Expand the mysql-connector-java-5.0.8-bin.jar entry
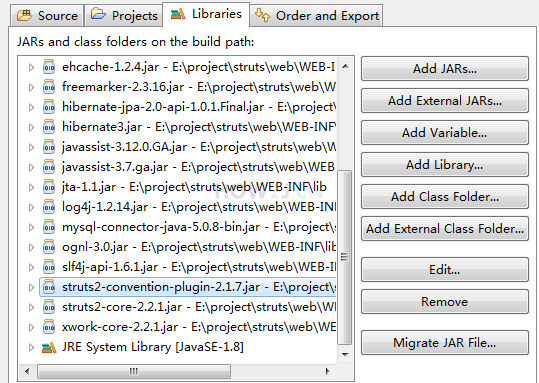The image size is (539, 383). (x=31, y=227)
